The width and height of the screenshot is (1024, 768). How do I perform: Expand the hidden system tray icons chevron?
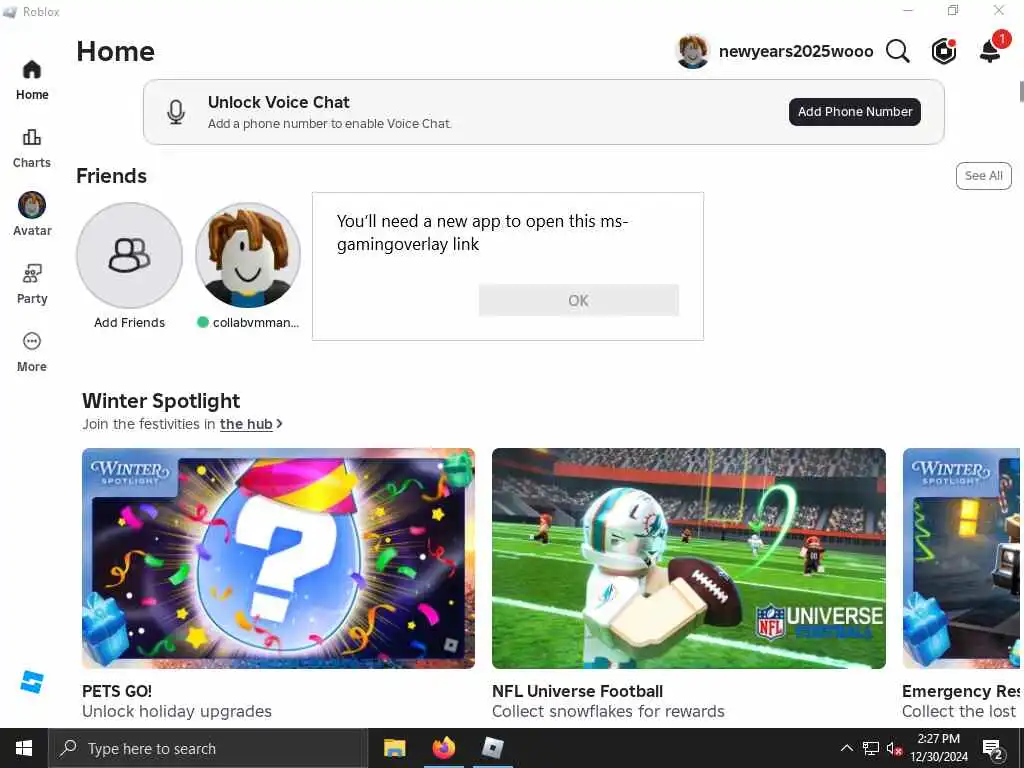coord(846,748)
